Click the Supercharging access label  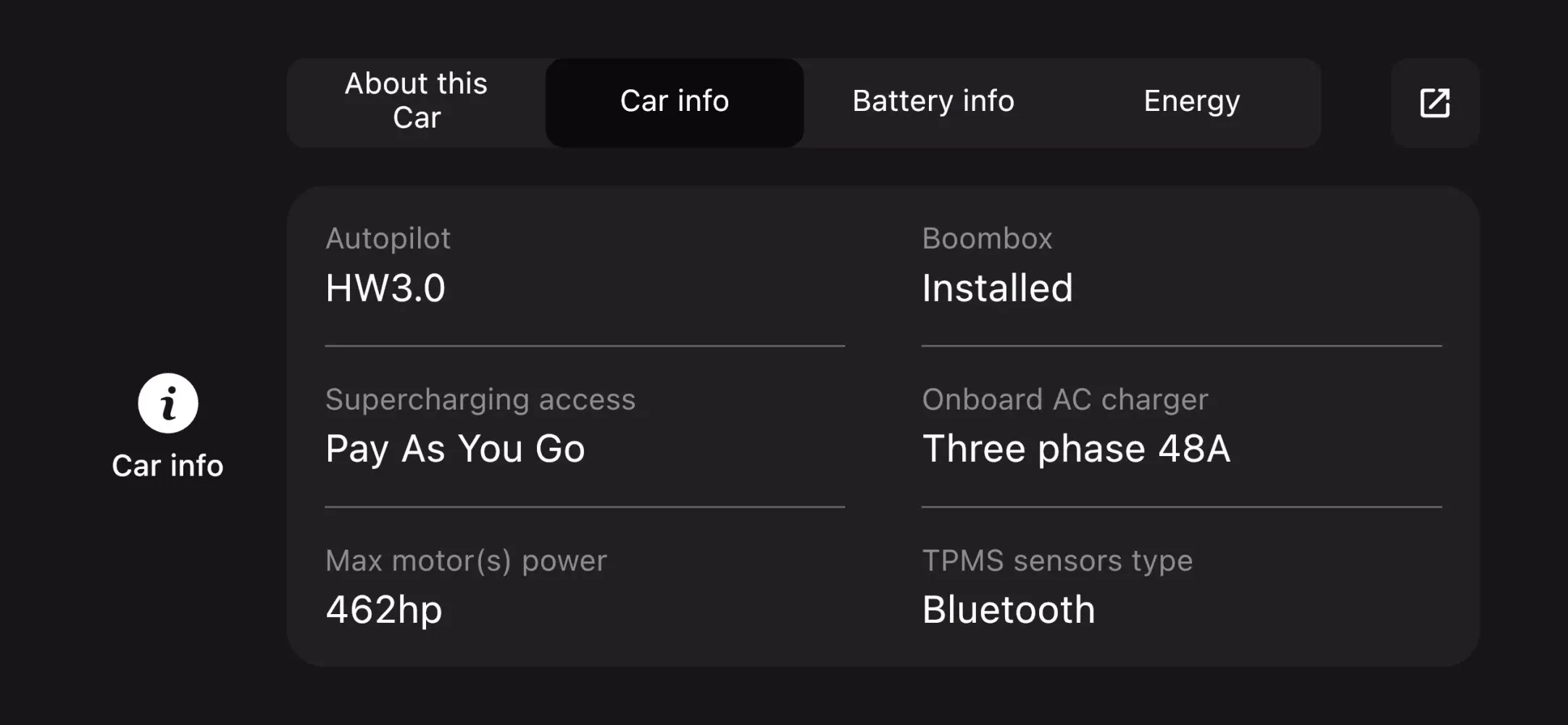[480, 399]
